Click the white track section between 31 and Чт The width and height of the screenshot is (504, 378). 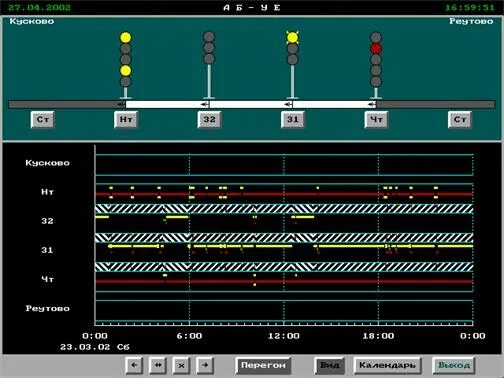(x=334, y=105)
